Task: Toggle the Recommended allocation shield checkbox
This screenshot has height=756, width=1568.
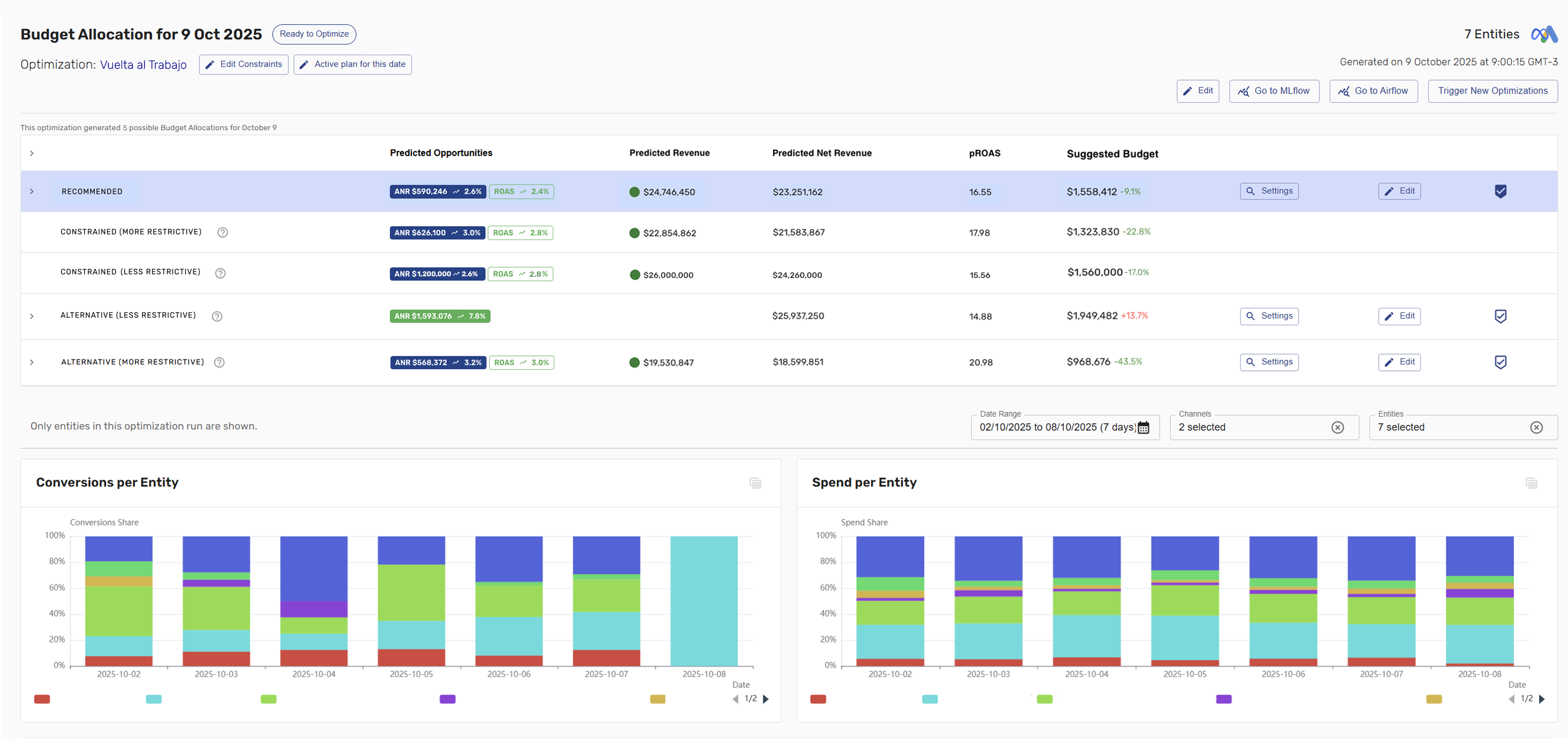Action: (x=1500, y=191)
